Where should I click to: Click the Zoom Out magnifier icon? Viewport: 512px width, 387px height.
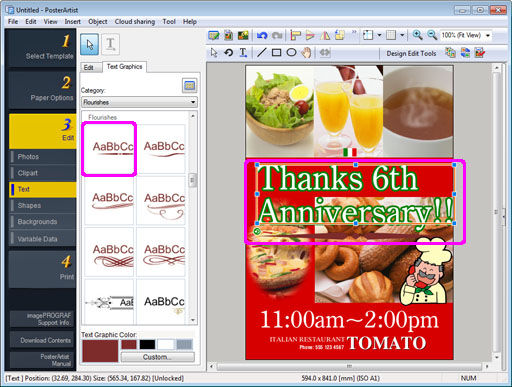click(x=432, y=35)
